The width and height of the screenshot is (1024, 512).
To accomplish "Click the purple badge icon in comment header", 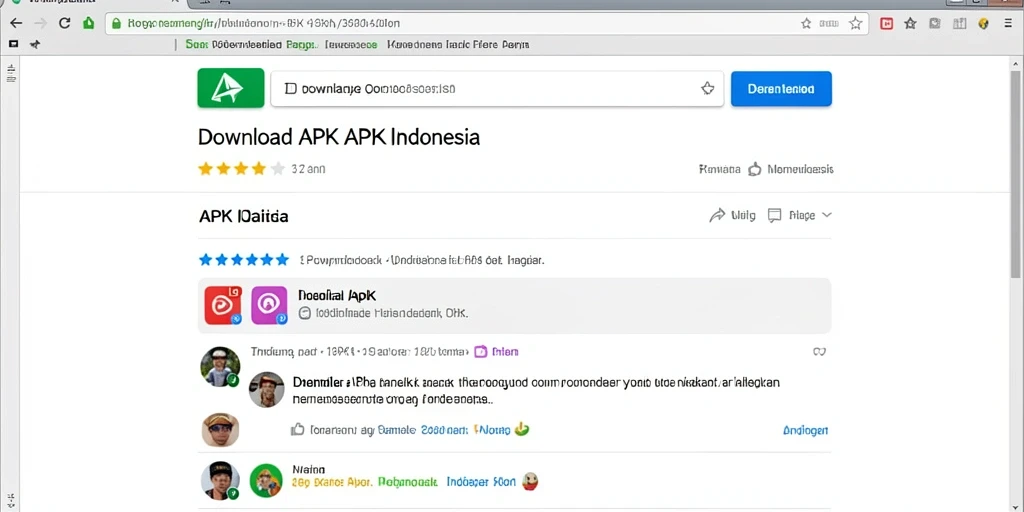I will click(481, 352).
